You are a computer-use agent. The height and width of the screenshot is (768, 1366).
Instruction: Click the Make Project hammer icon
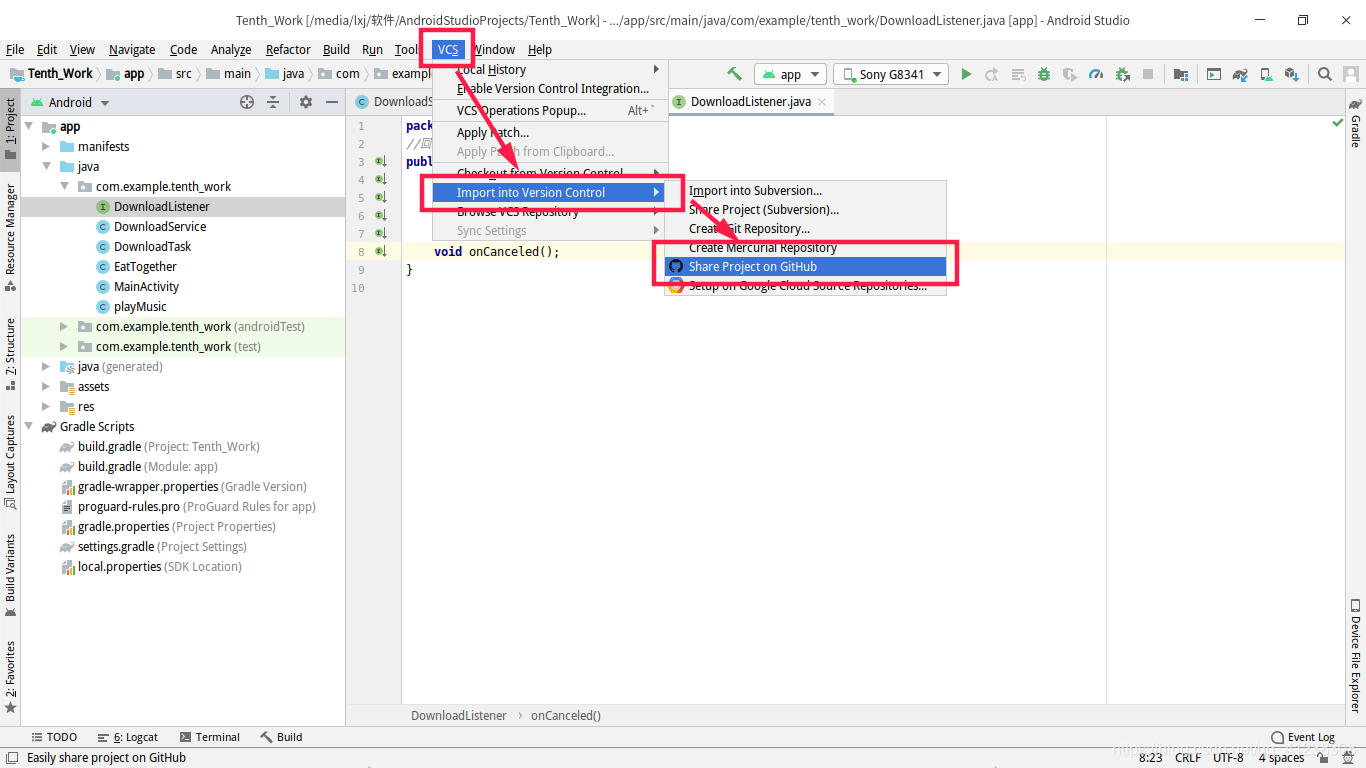tap(735, 74)
